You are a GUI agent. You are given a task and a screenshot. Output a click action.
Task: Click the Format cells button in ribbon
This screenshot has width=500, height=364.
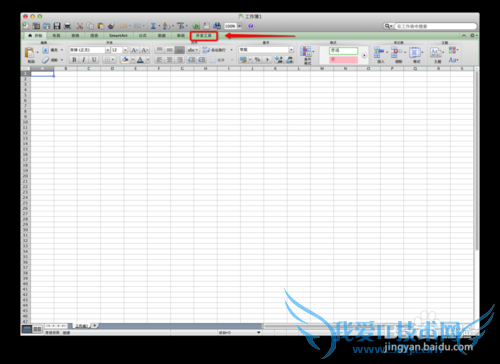(416, 55)
